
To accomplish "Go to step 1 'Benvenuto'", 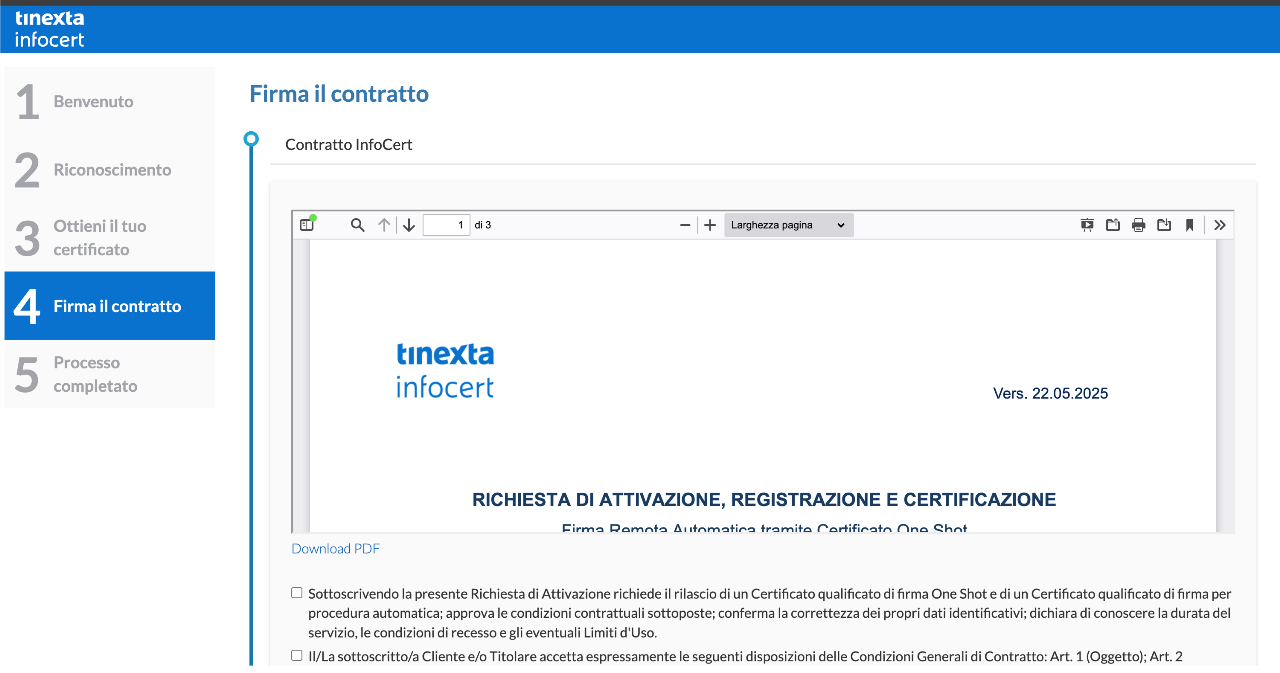I will coord(109,102).
